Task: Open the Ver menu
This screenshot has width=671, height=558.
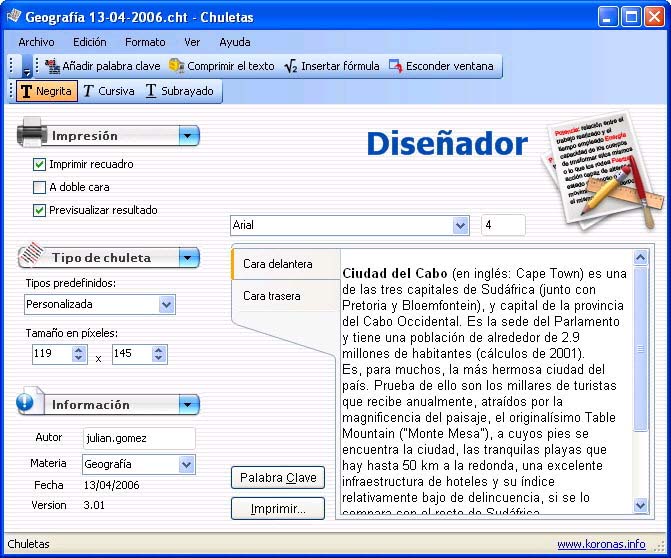Action: tap(192, 42)
